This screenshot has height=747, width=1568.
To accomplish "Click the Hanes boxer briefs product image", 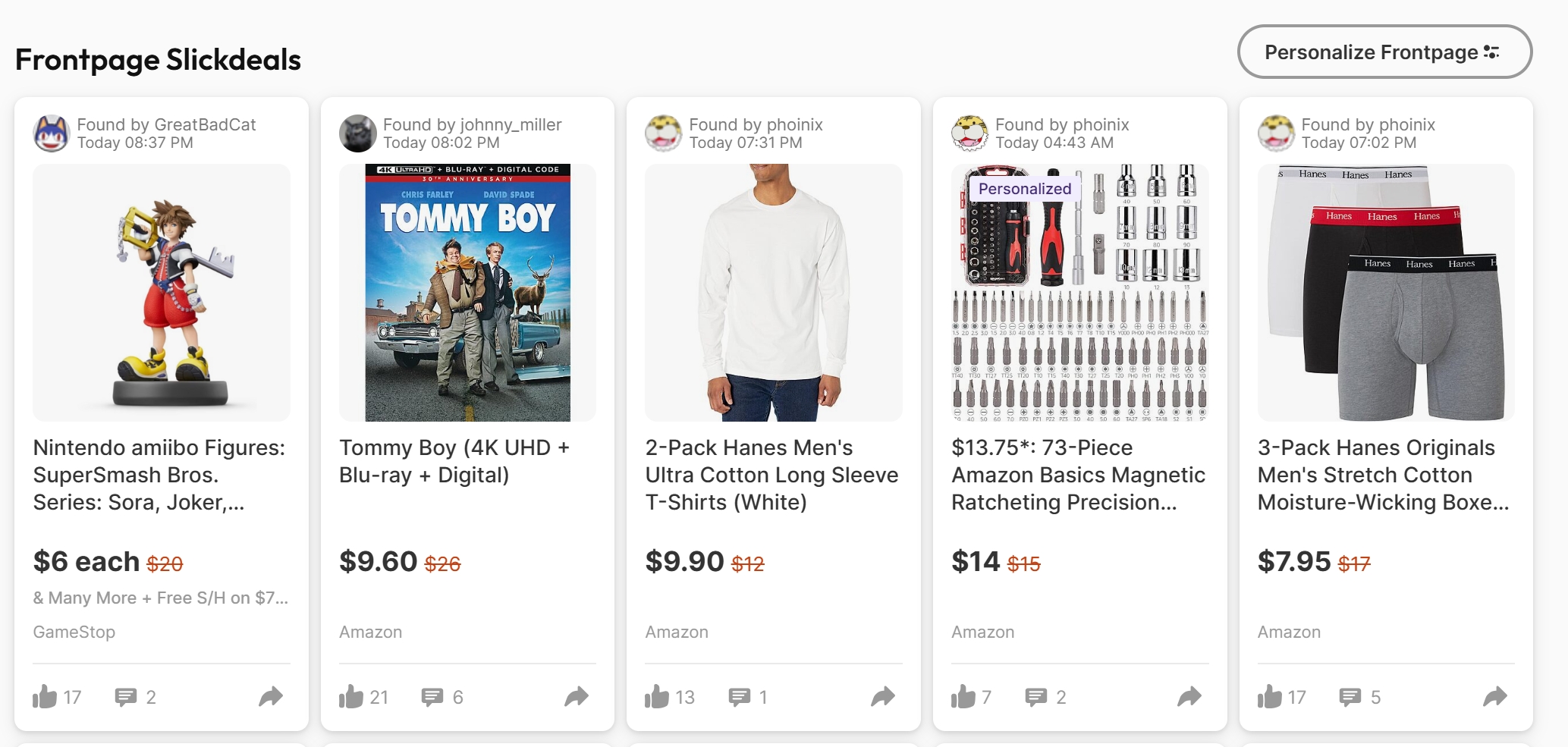I will [x=1386, y=293].
